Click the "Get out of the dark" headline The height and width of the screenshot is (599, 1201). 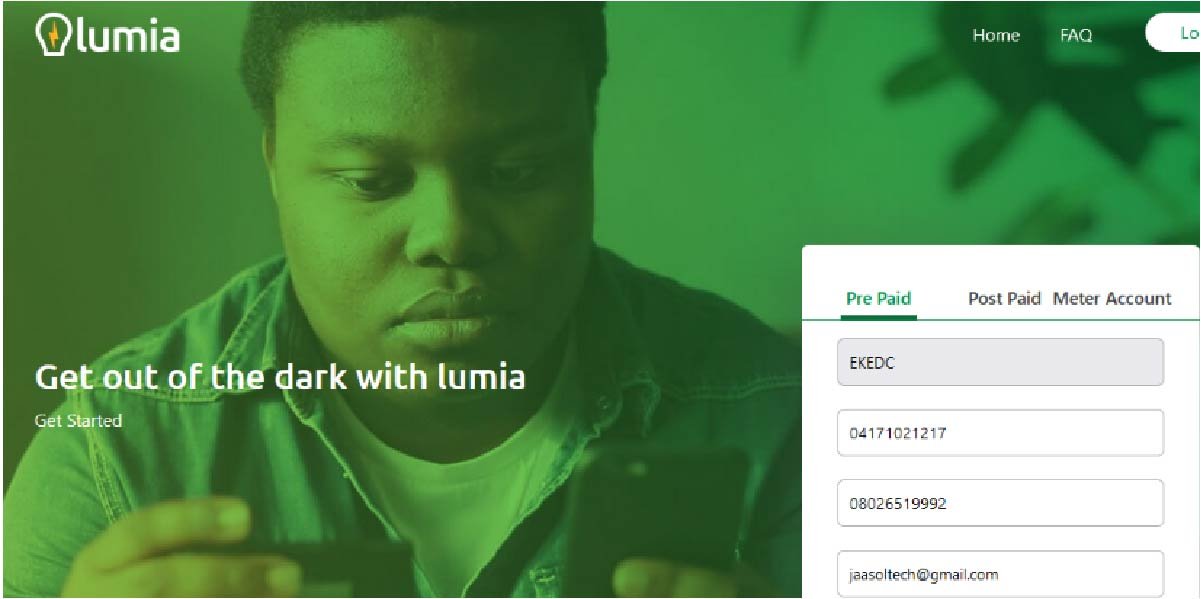pyautogui.click(x=280, y=376)
